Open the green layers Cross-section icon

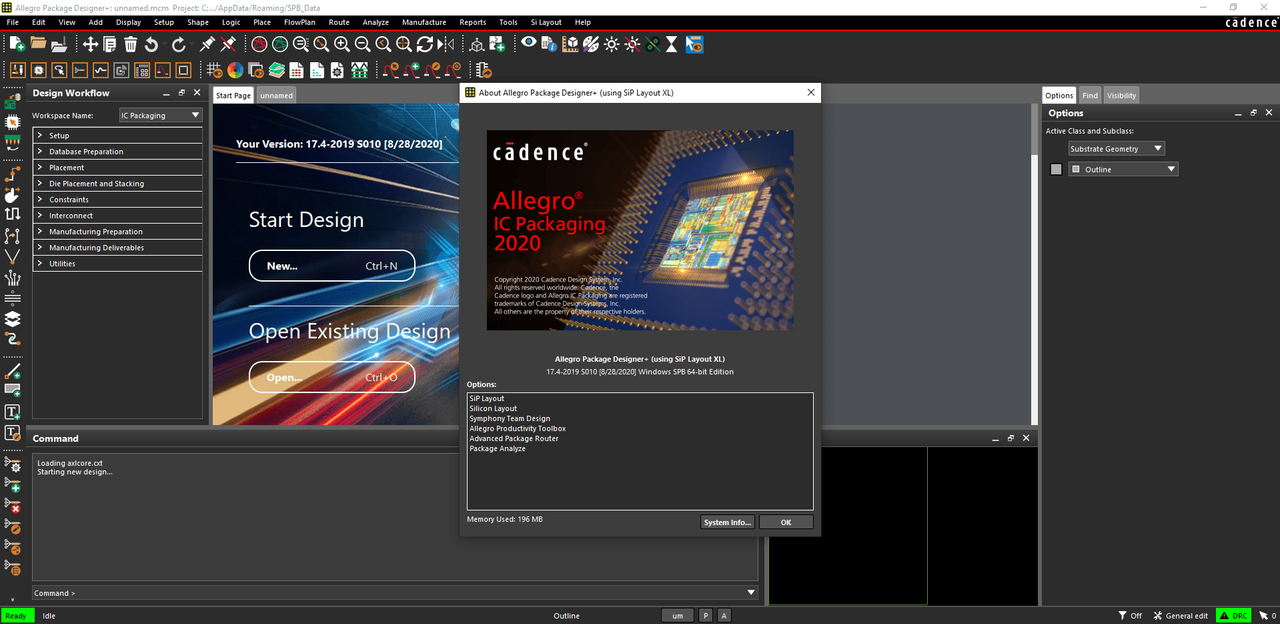tap(276, 70)
